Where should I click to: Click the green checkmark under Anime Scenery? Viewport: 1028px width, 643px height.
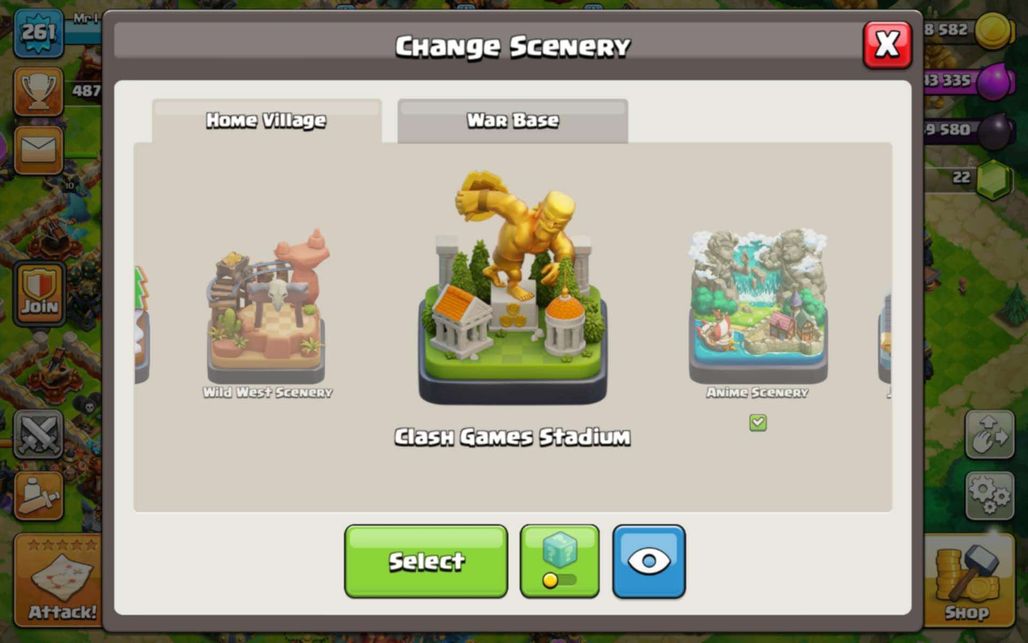[758, 423]
